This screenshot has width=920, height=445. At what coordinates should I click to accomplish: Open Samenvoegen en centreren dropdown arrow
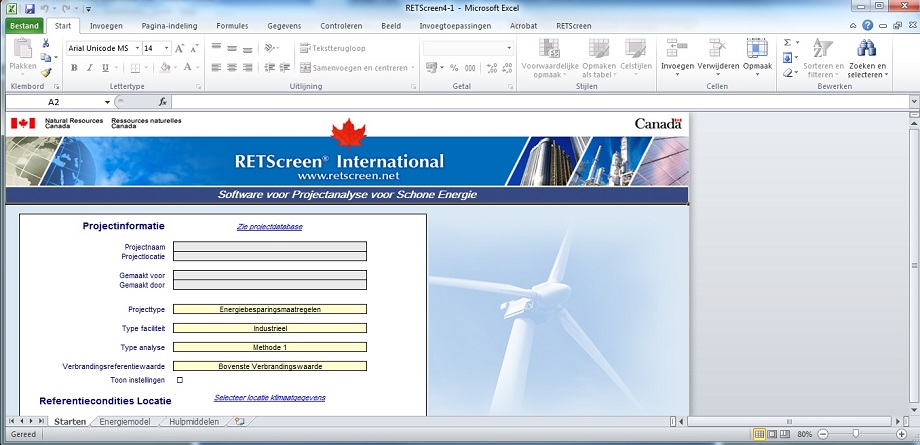(412, 68)
